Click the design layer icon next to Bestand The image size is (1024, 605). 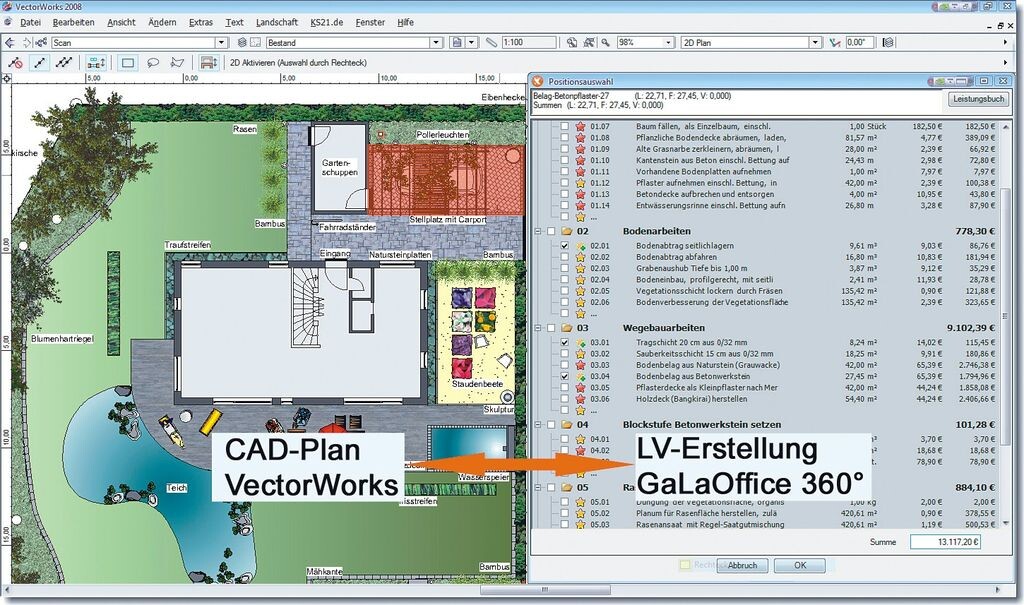pos(255,42)
